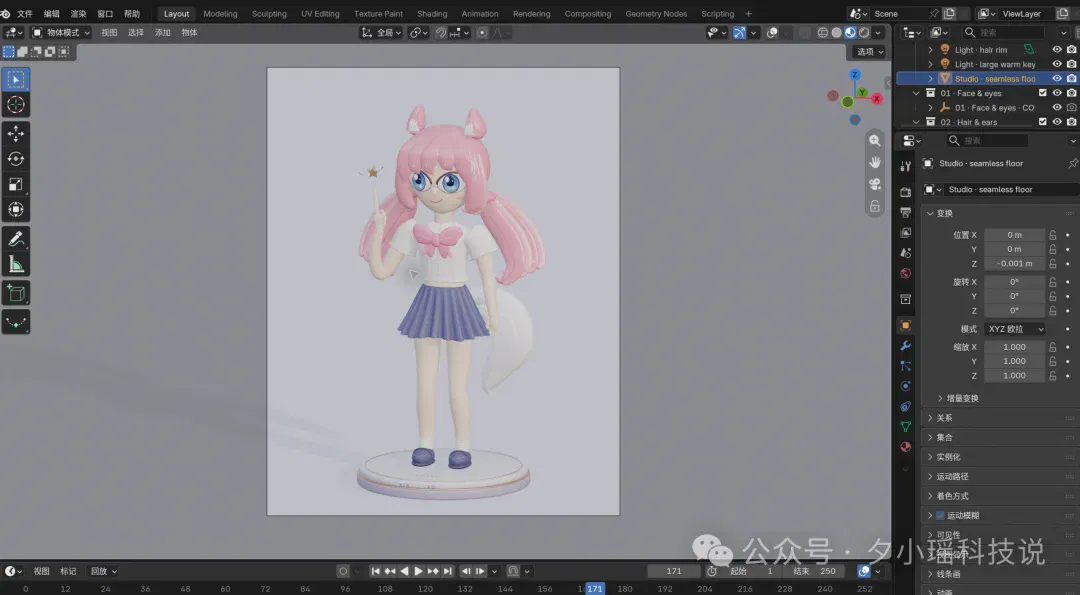Toggle viewport gizmo display
Image resolution: width=1080 pixels, height=595 pixels.
(x=739, y=32)
